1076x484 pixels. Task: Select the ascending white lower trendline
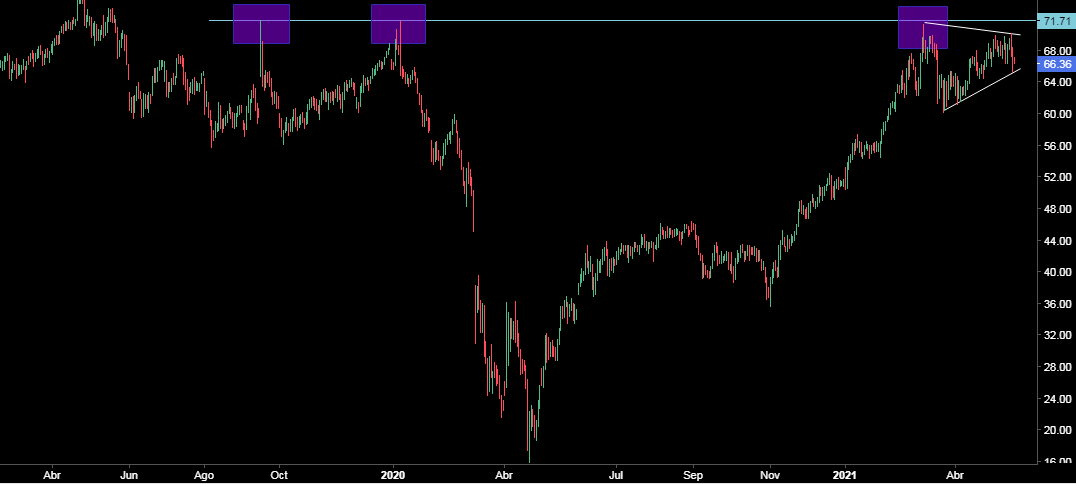point(982,89)
